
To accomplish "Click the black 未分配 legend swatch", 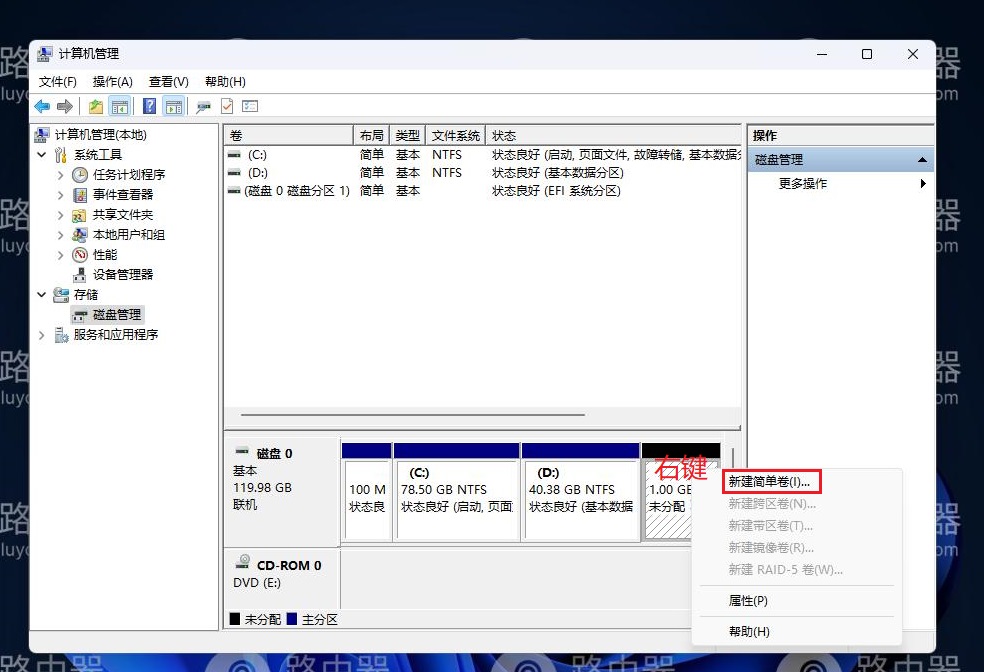I will (x=235, y=619).
